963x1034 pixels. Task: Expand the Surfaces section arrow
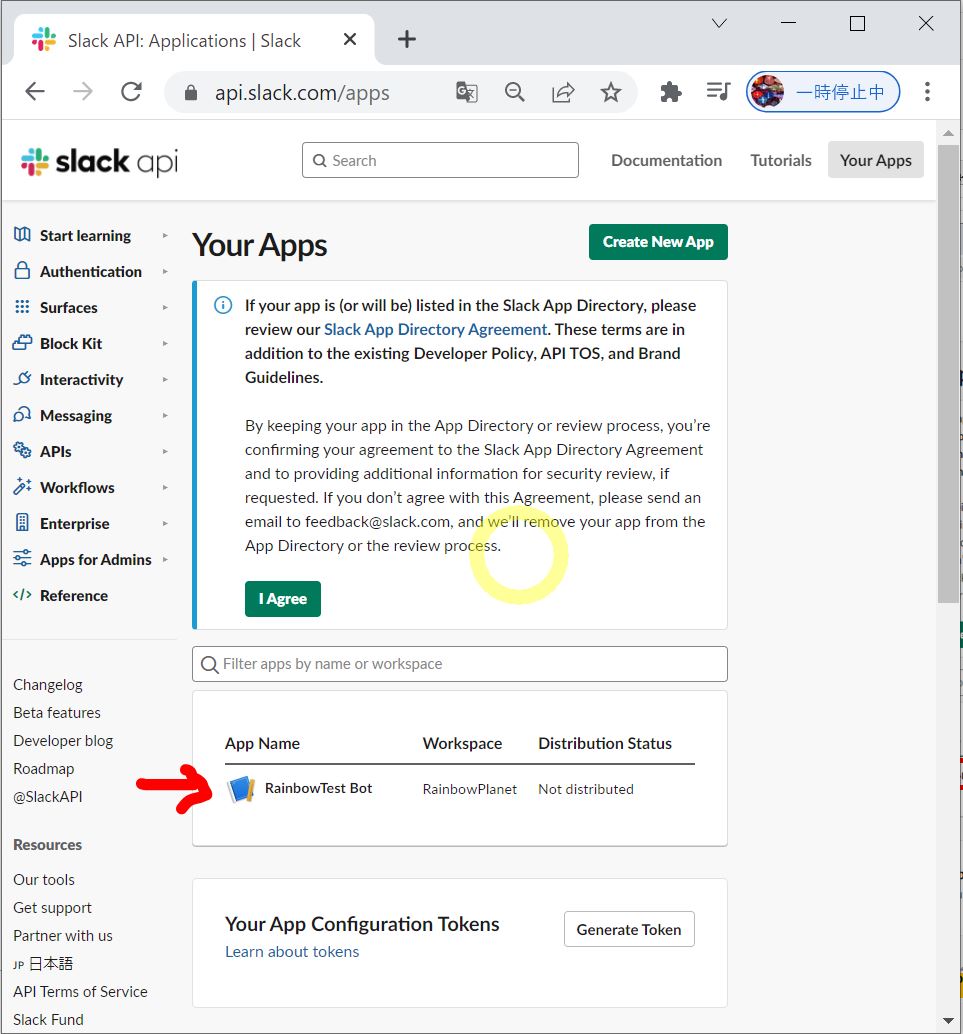pos(165,307)
